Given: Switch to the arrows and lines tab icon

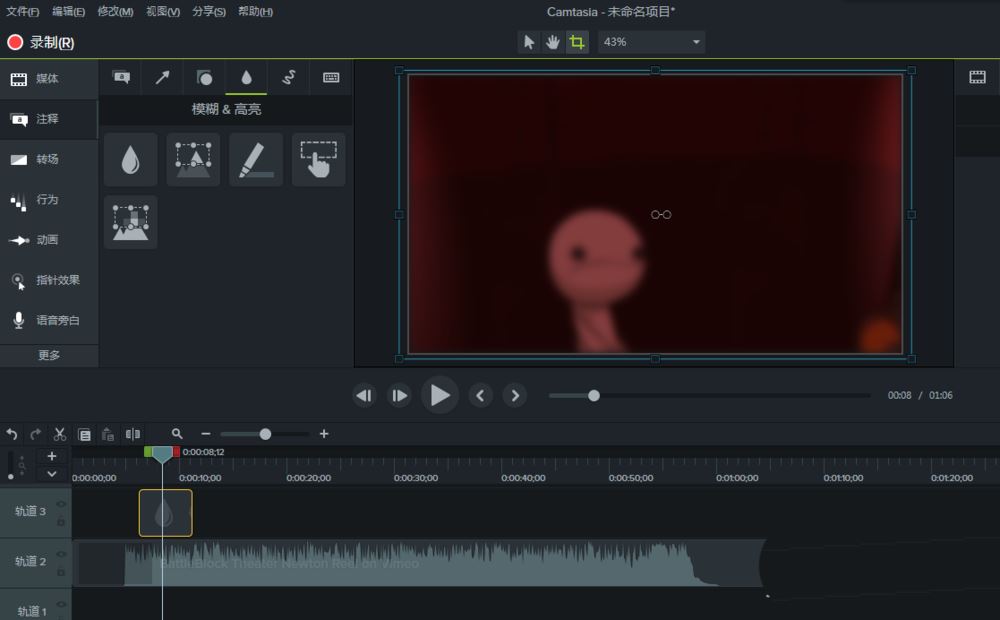Looking at the screenshot, I should [x=163, y=78].
